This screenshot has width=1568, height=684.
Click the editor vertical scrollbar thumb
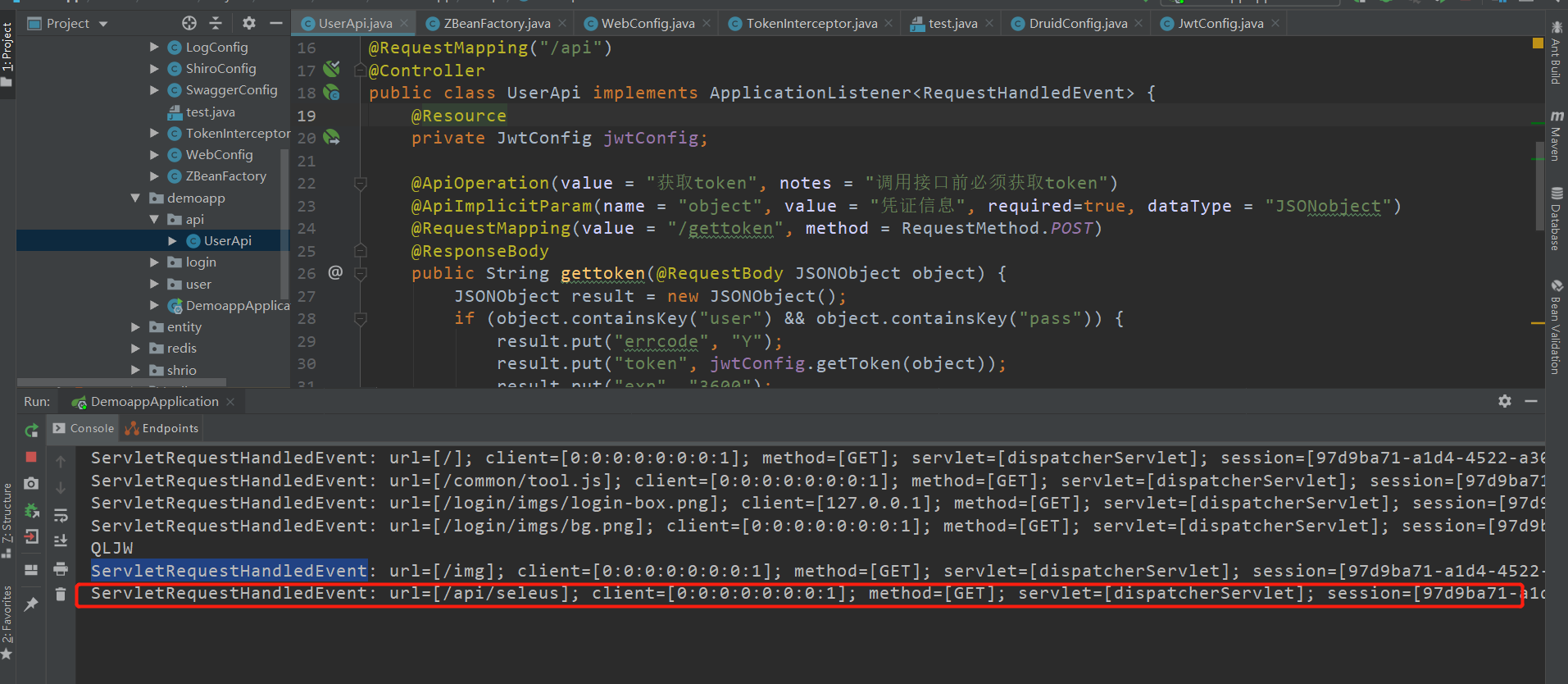pyautogui.click(x=1539, y=186)
